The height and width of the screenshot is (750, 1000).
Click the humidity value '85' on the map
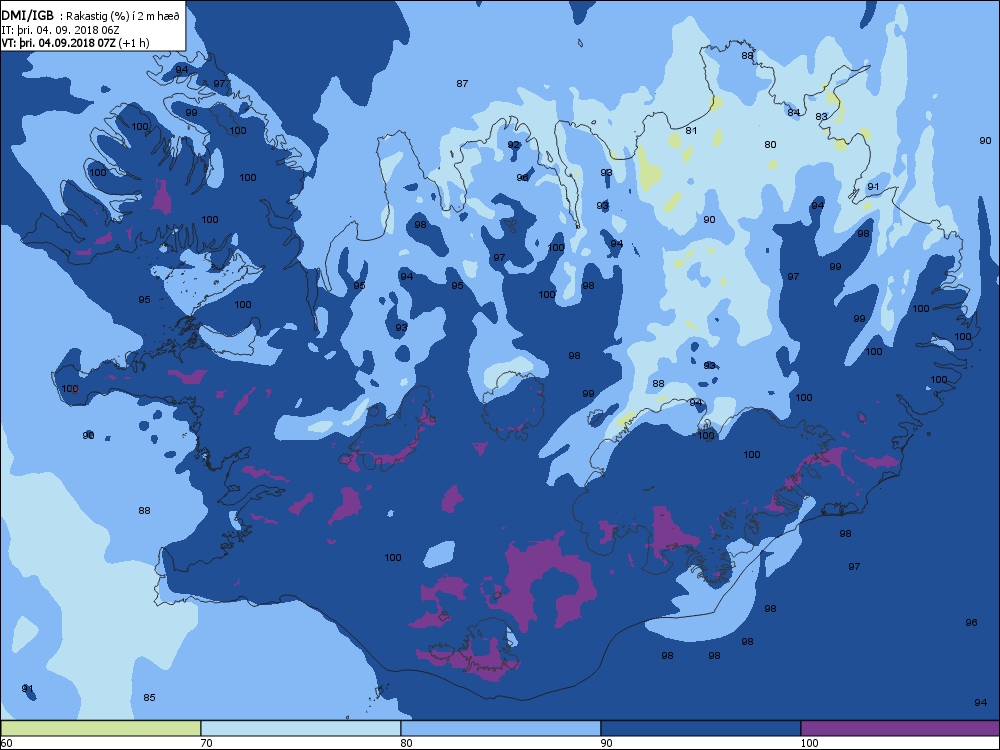click(x=149, y=698)
